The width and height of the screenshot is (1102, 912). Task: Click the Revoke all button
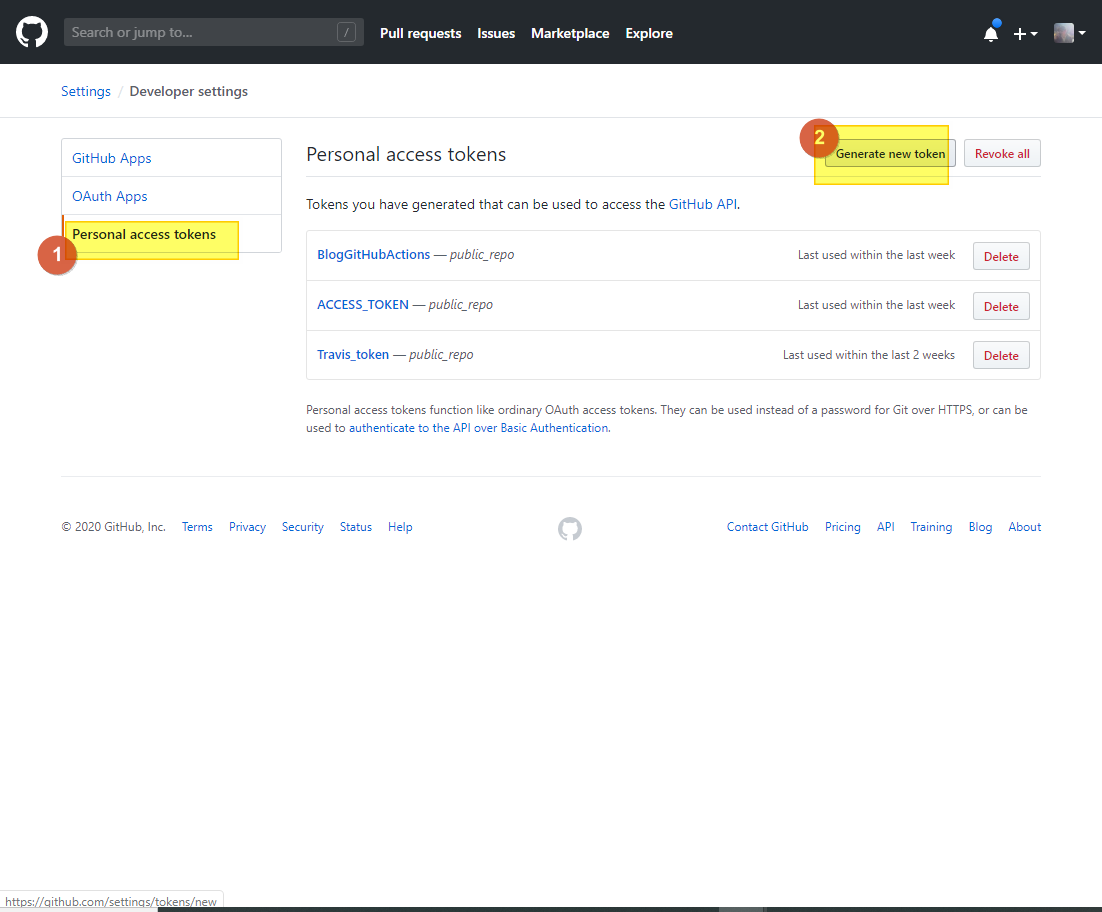(1002, 153)
